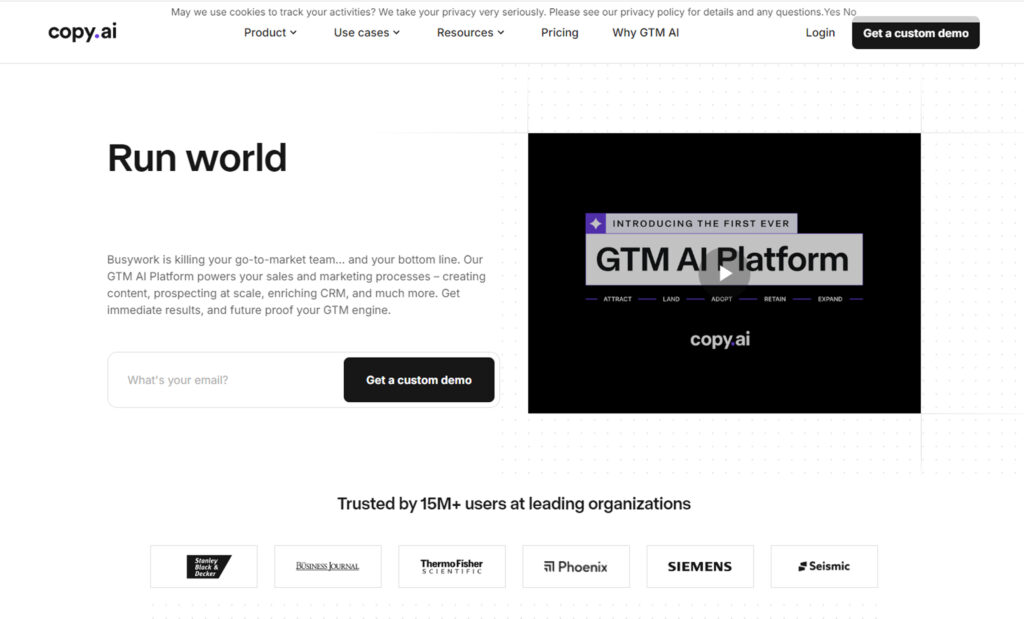Open the Why GTM AI page
Image resolution: width=1024 pixels, height=619 pixels.
pos(645,33)
